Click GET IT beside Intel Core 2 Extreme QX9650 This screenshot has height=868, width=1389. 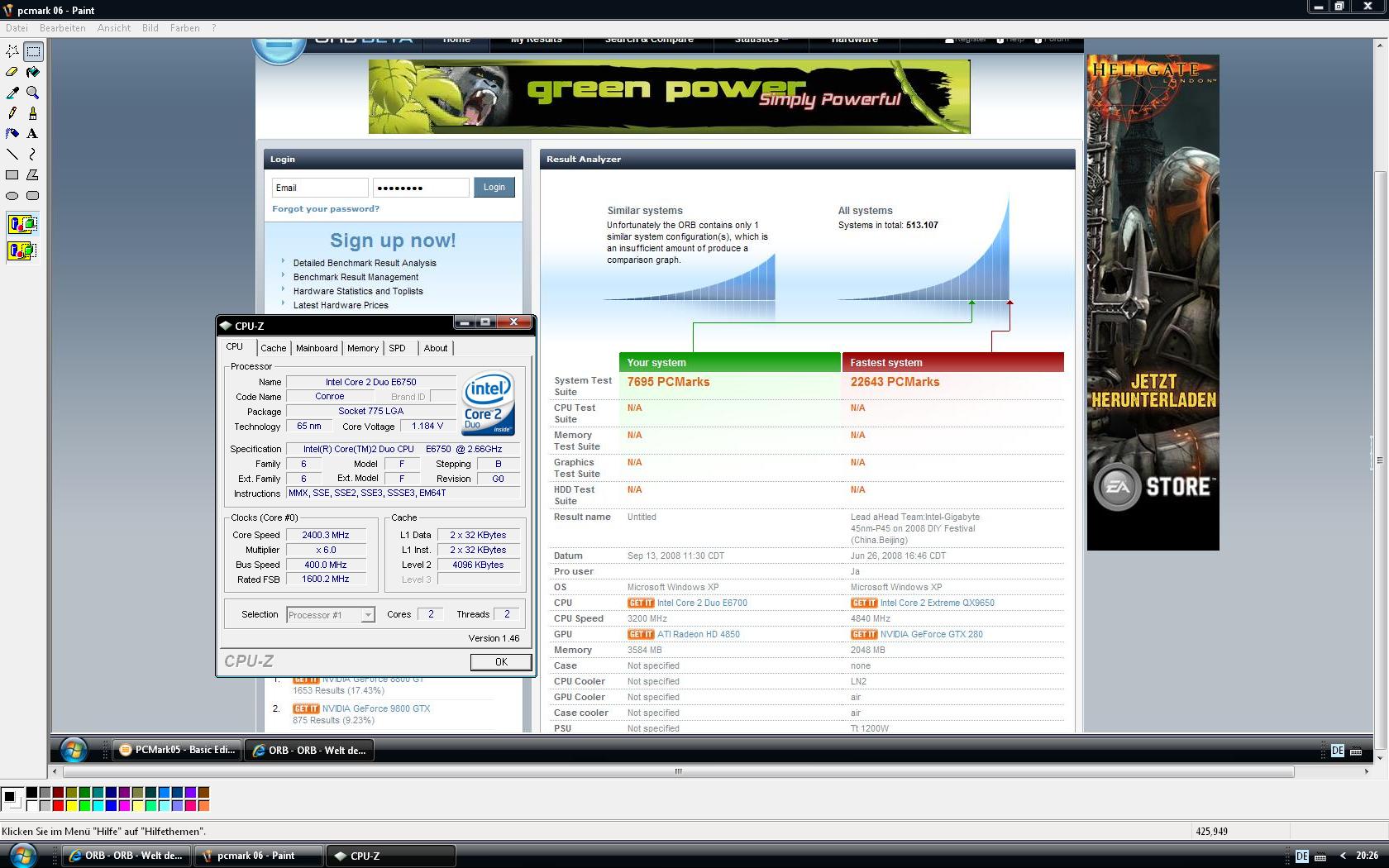click(864, 603)
